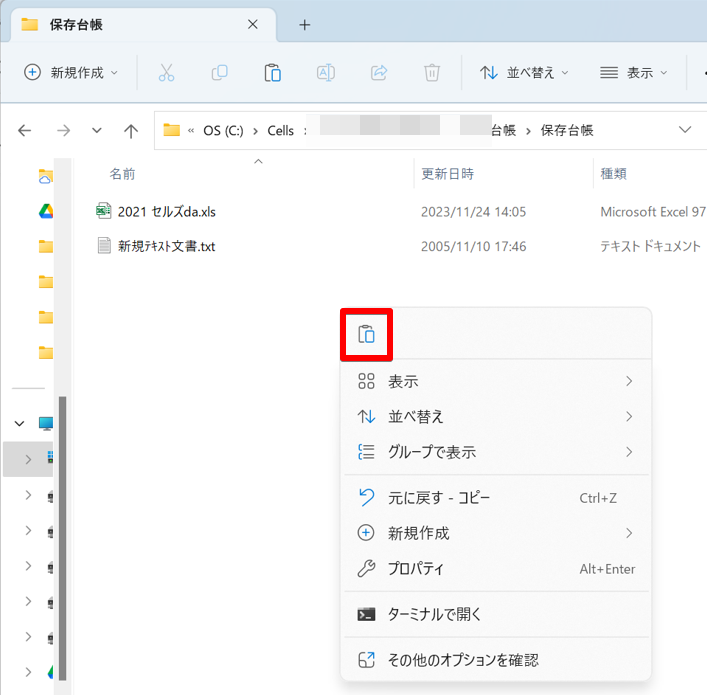Open 表示 dropdown in toolbar
This screenshot has width=707, height=695.
pyautogui.click(x=634, y=73)
